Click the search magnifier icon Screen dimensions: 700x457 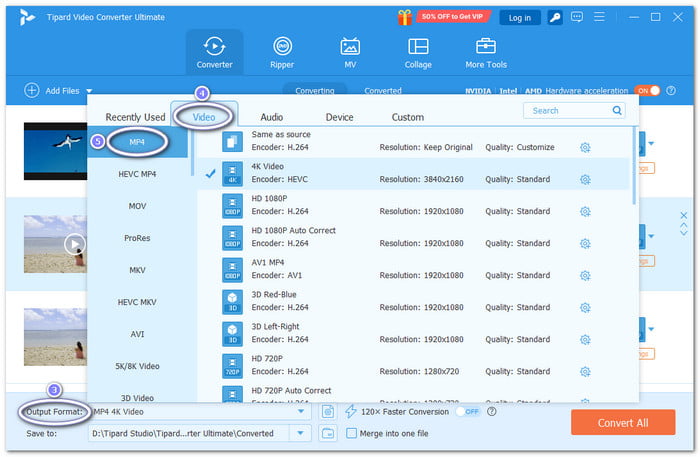coord(617,110)
